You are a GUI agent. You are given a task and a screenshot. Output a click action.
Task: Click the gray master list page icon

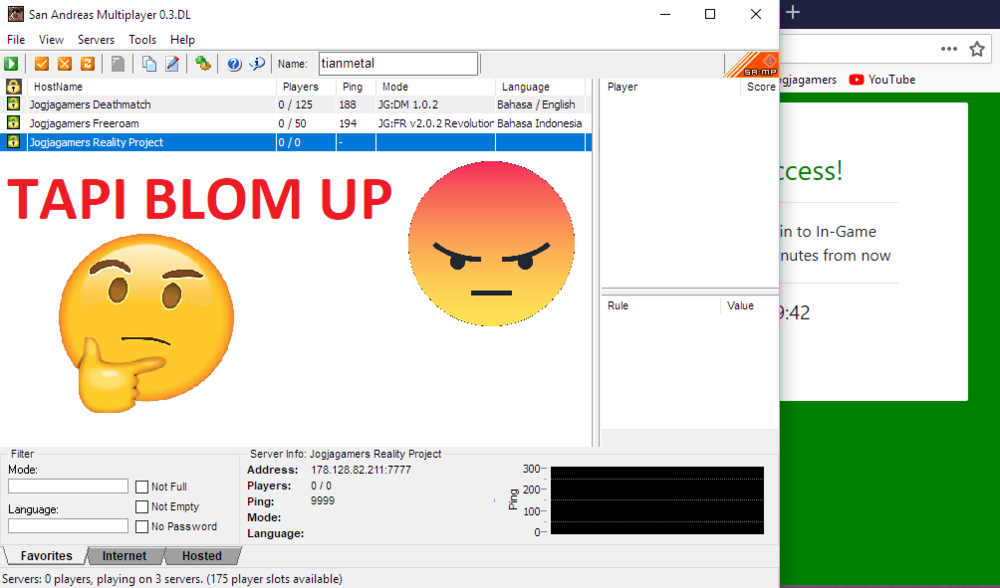(x=118, y=64)
